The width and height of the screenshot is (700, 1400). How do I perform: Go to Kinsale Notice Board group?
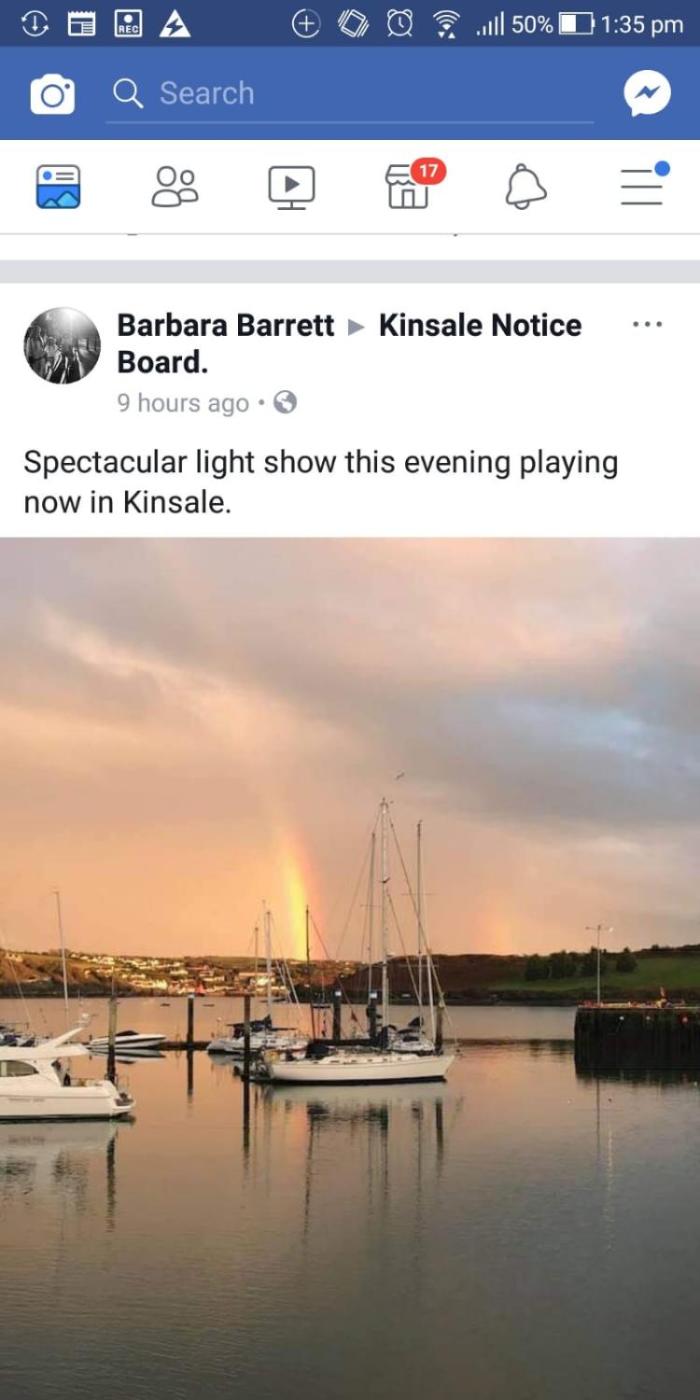pyautogui.click(x=349, y=343)
